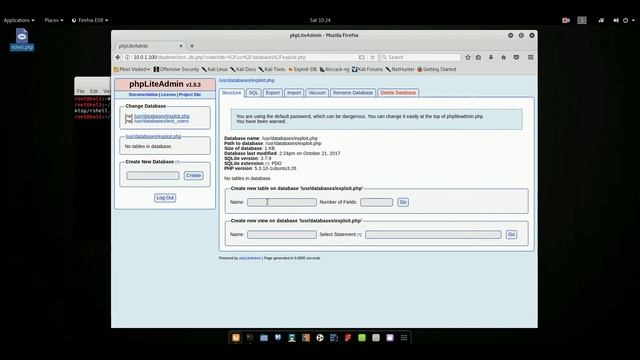Click Go button for new table
Image resolution: width=640 pixels, height=360 pixels.
[403, 202]
